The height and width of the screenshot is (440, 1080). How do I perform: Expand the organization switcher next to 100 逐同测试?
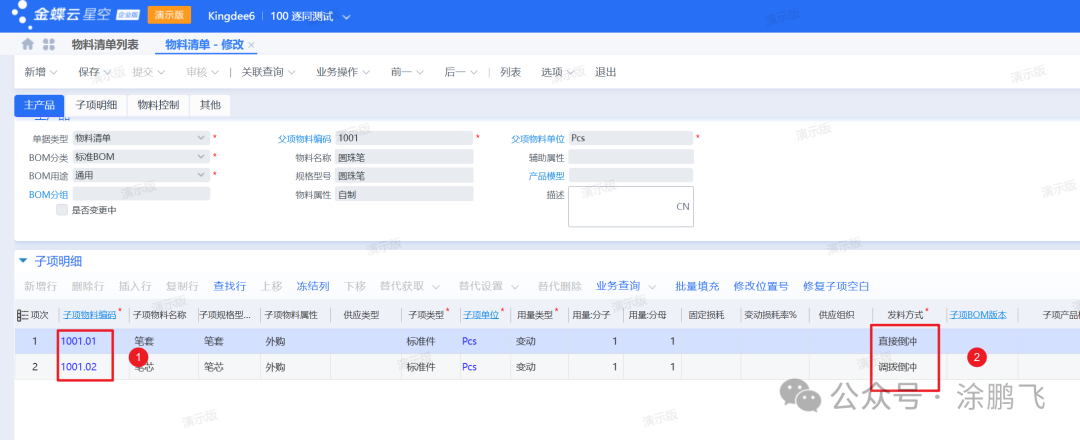(347, 18)
